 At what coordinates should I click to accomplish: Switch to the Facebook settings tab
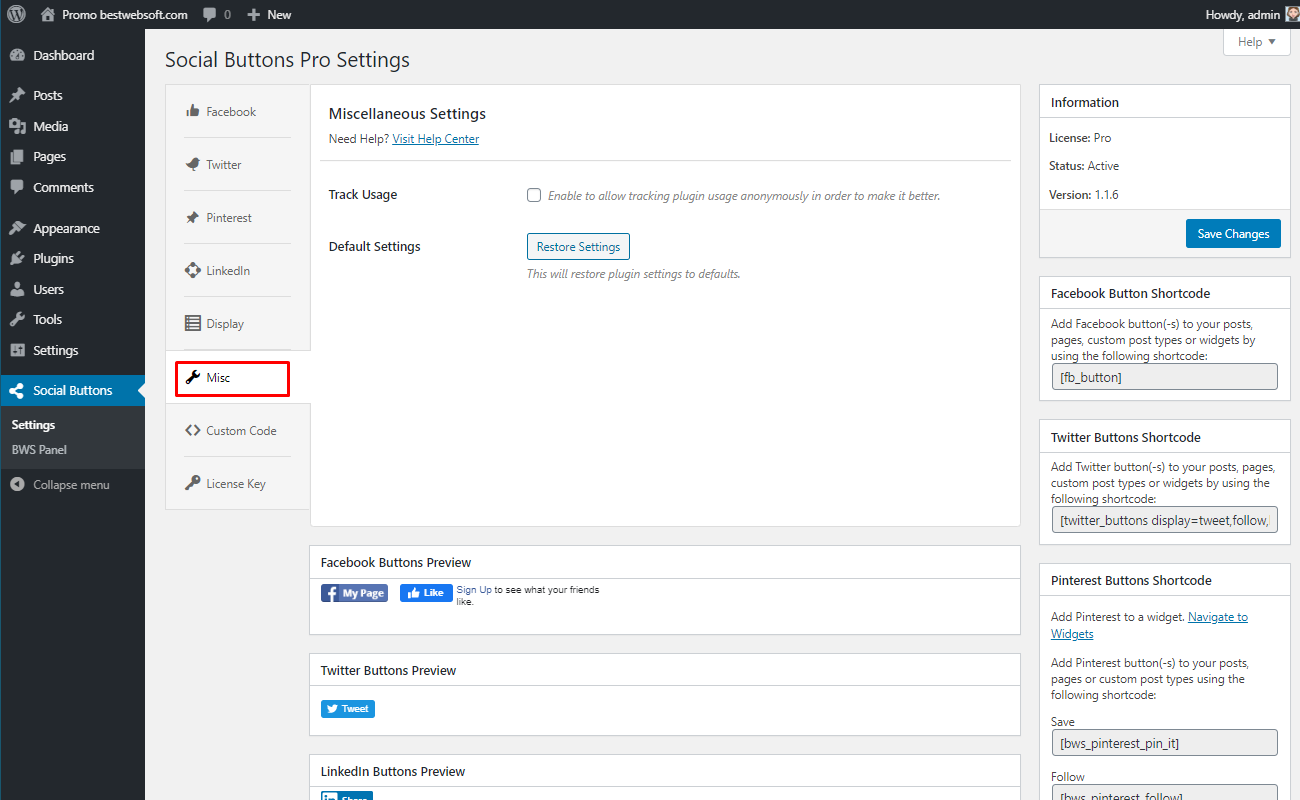(238, 112)
